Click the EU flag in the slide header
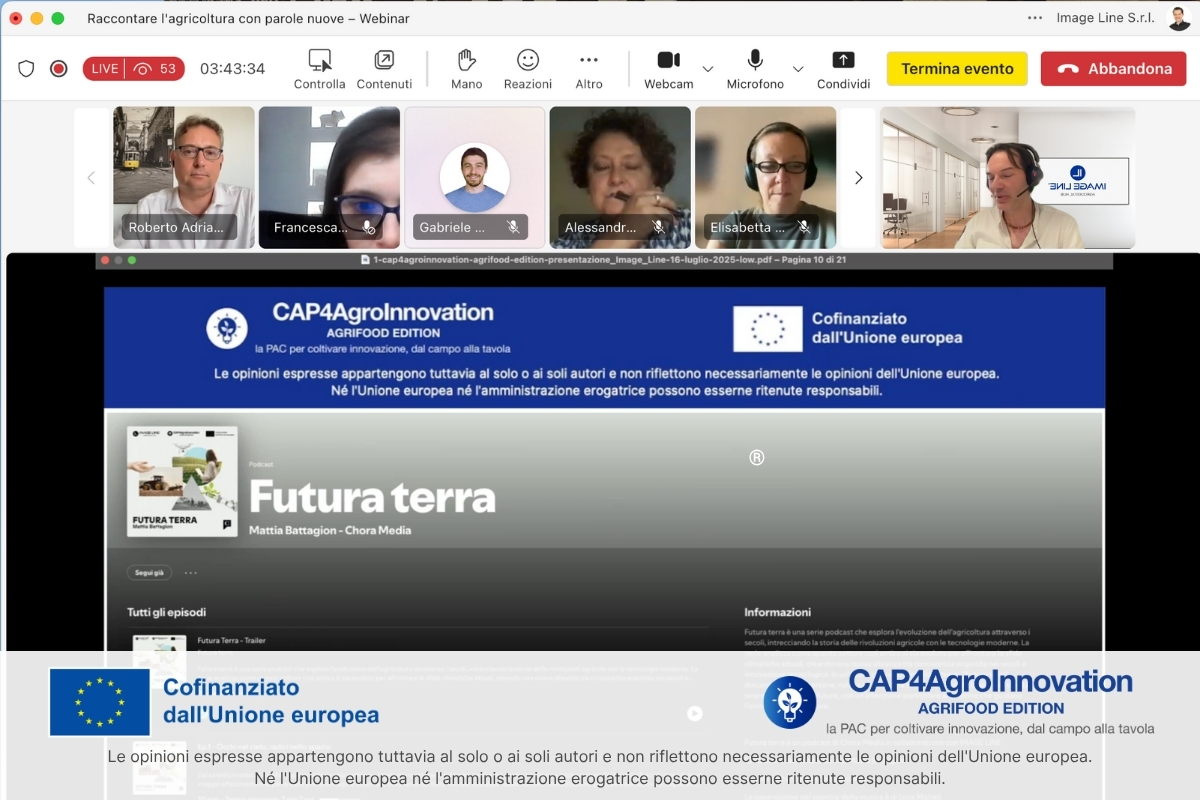Screen dimensions: 1200x800 (768, 329)
